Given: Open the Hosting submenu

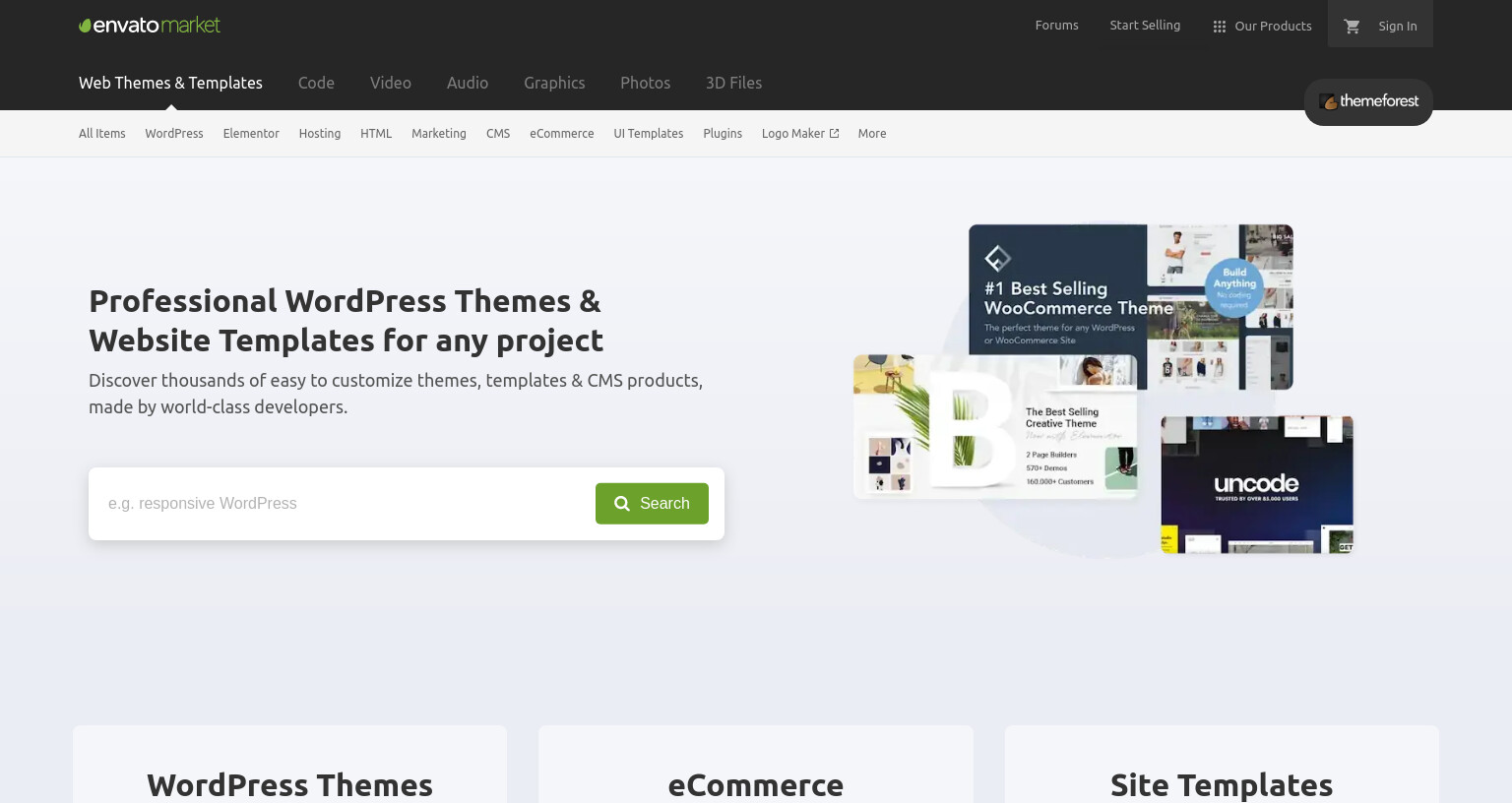Looking at the screenshot, I should 320,134.
